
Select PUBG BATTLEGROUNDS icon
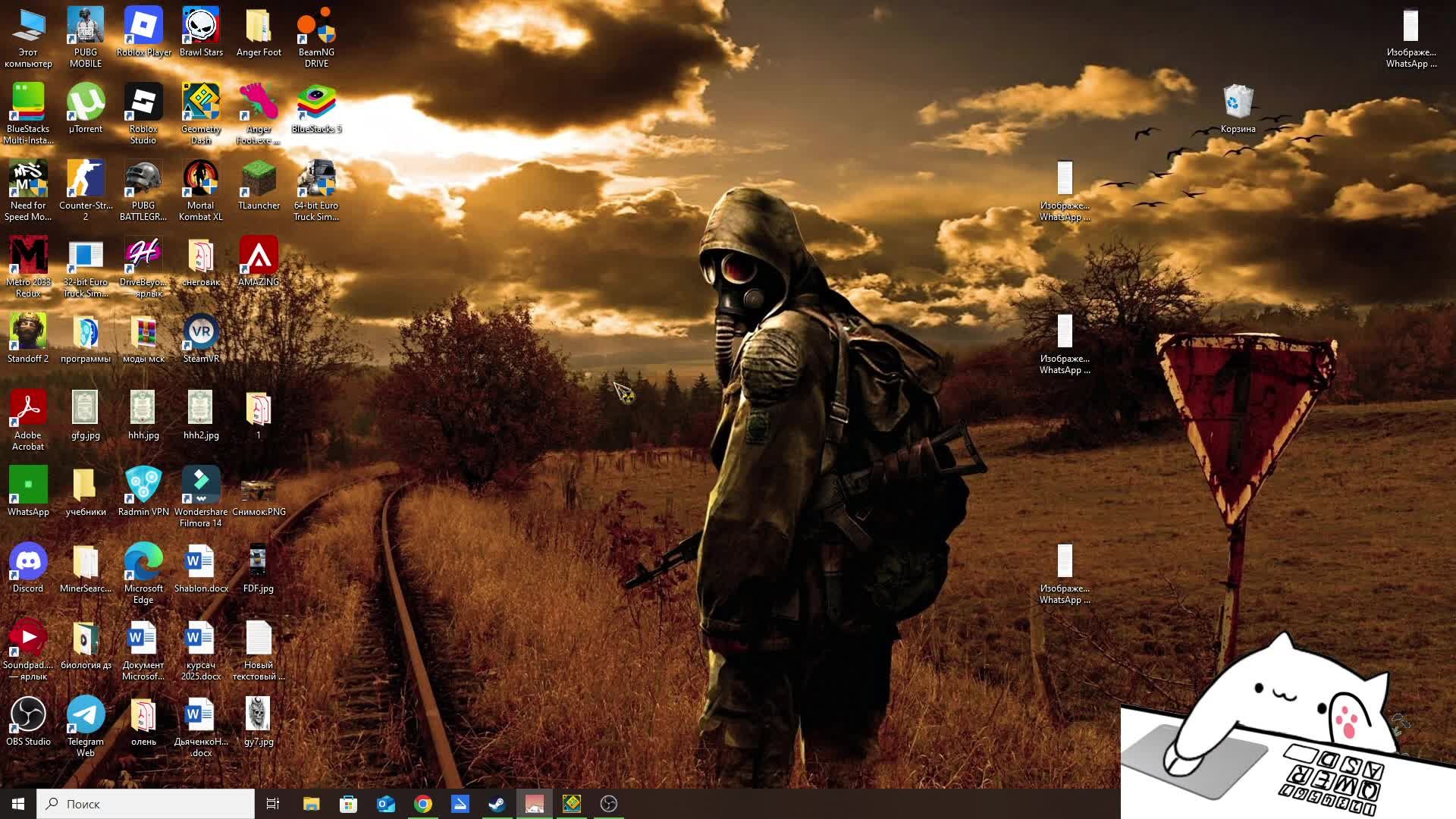pos(143,190)
